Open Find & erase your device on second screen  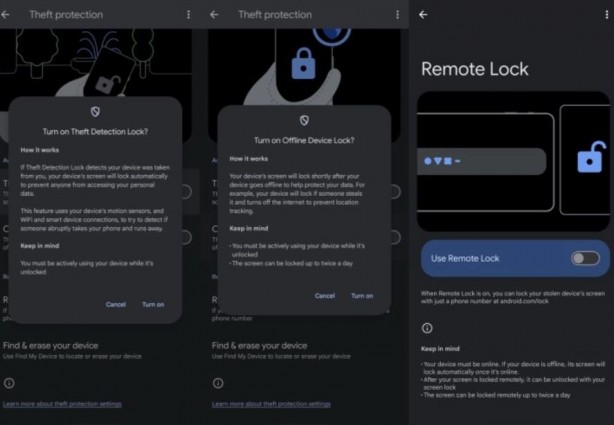281,350
